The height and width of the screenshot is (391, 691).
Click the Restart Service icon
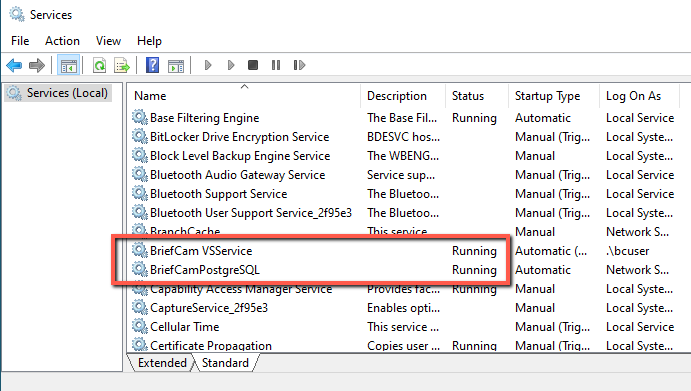(299, 65)
